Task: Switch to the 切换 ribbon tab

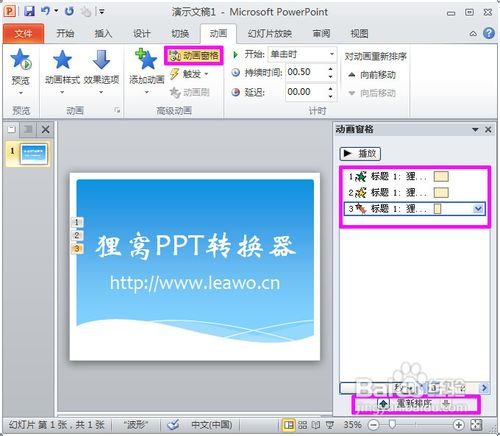Action: 180,33
